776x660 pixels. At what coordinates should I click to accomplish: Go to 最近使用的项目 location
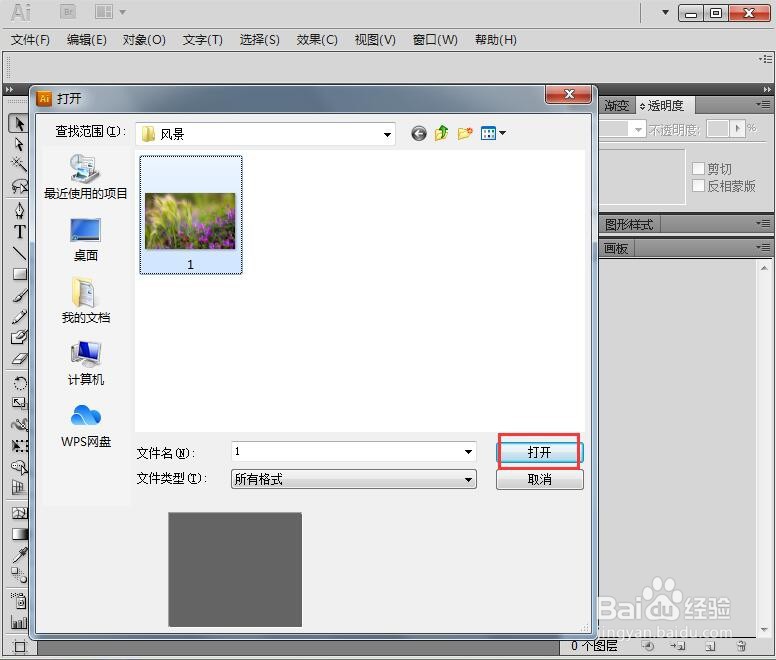pos(86,177)
